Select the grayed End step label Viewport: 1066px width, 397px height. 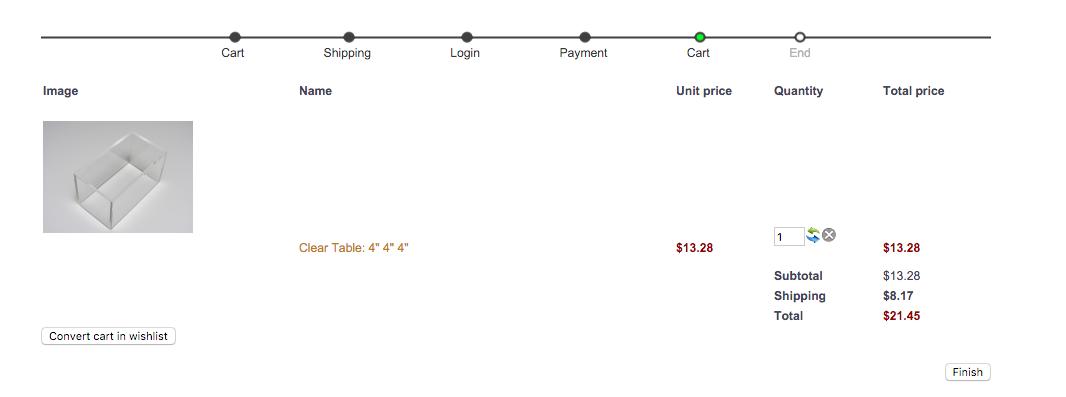[800, 53]
